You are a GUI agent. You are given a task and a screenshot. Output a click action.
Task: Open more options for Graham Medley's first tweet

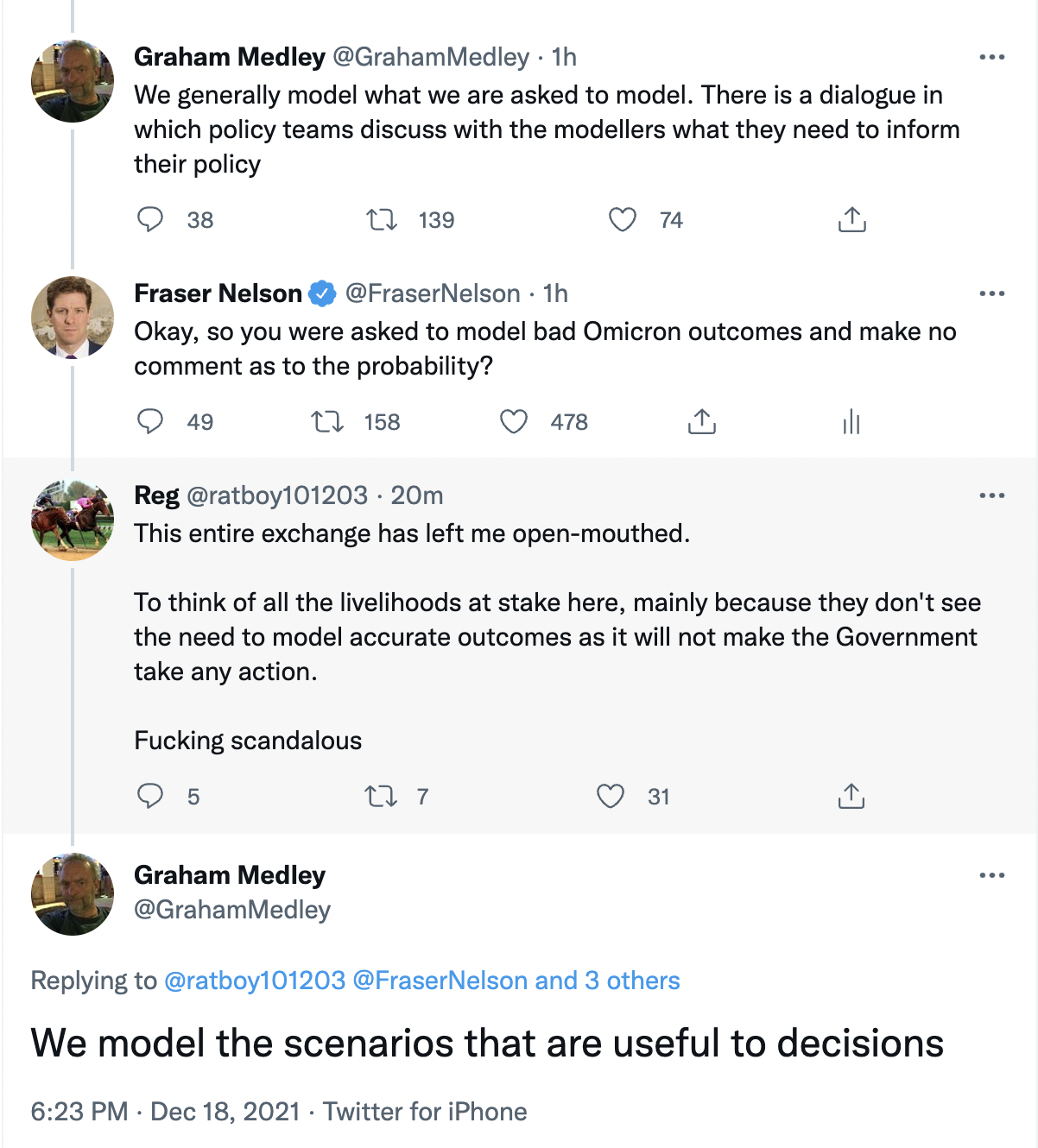992,57
